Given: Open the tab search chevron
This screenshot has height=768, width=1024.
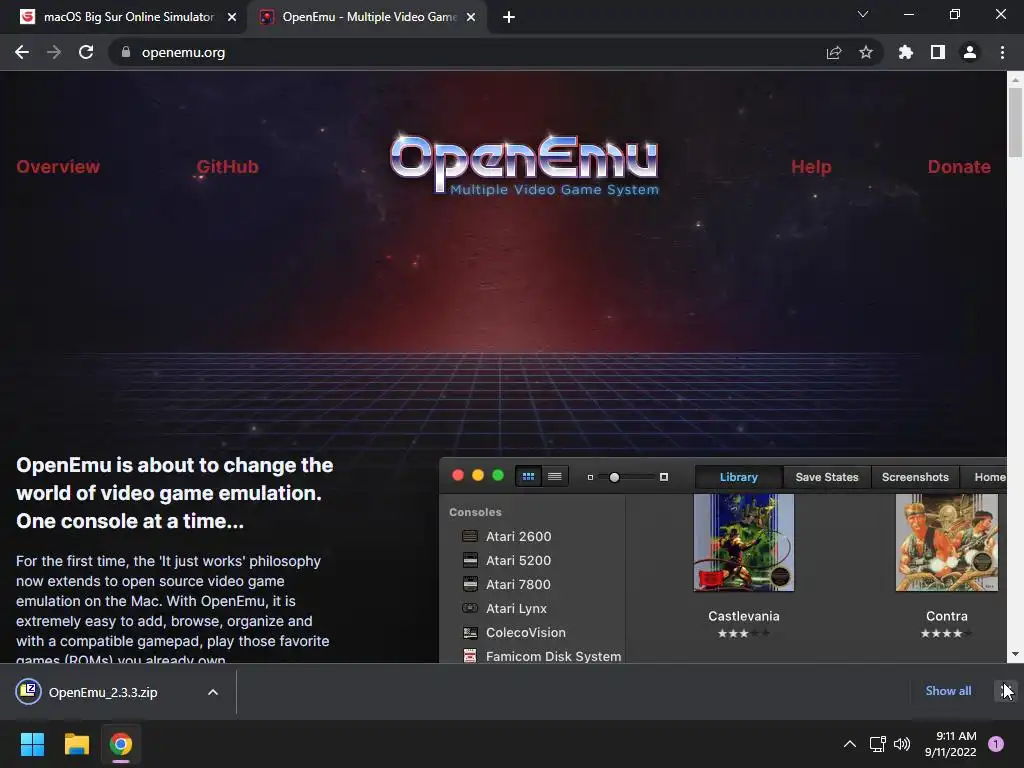Looking at the screenshot, I should click(863, 14).
